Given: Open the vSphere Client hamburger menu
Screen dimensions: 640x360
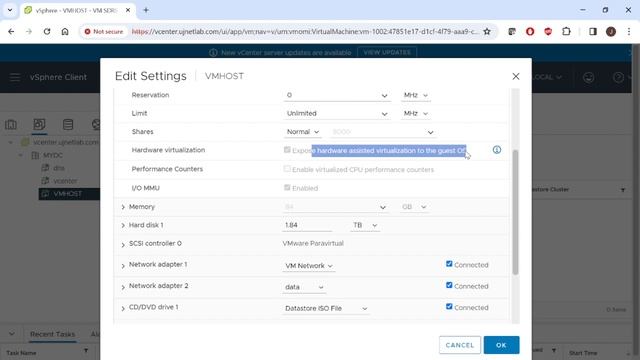Looking at the screenshot, I should coord(15,77).
